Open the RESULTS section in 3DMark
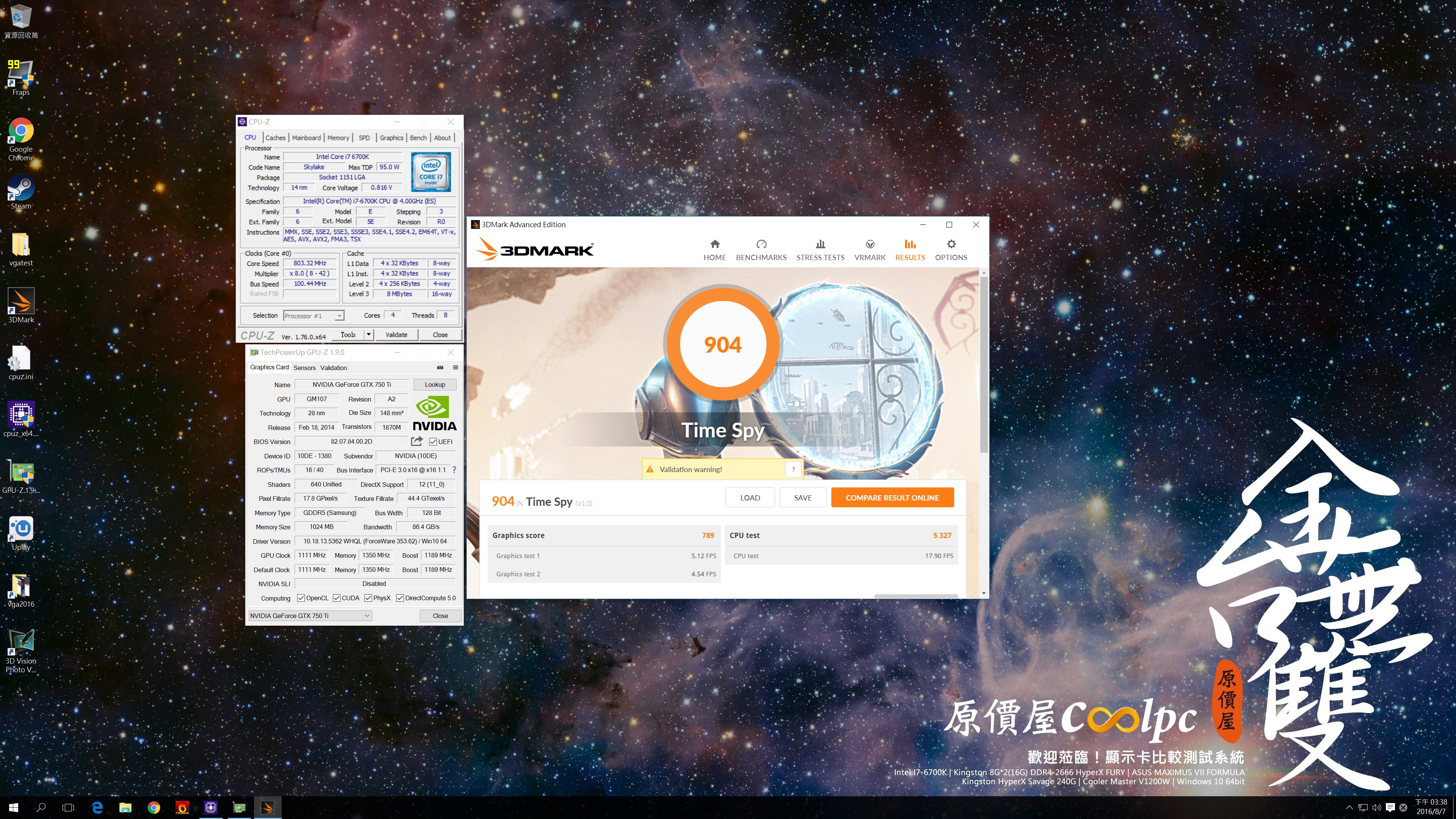This screenshot has width=1456, height=819. (x=910, y=250)
